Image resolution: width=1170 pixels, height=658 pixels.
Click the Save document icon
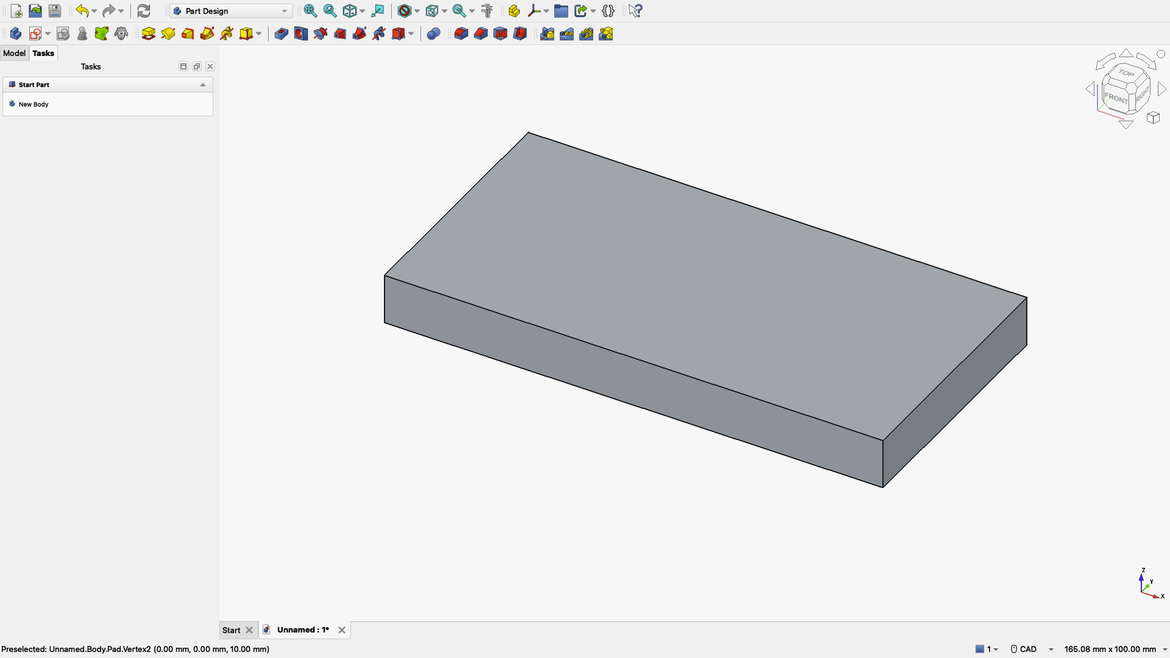55,11
